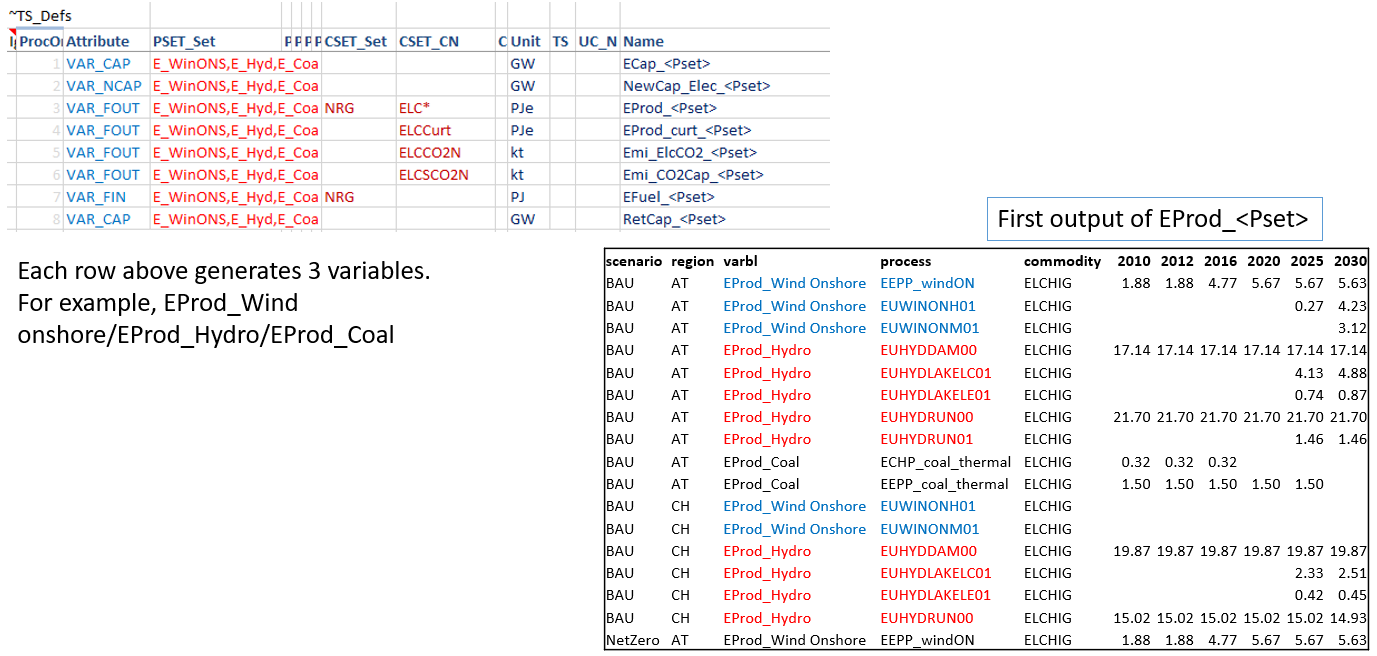
Task: Select the EEPP_coal_thermal process cell
Action: click(x=944, y=484)
